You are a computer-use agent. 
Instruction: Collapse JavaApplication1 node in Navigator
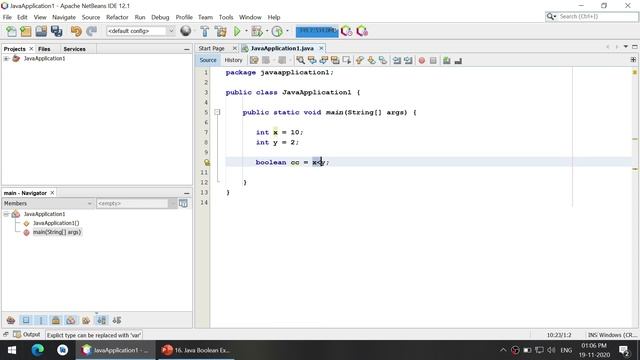pyautogui.click(x=6, y=214)
